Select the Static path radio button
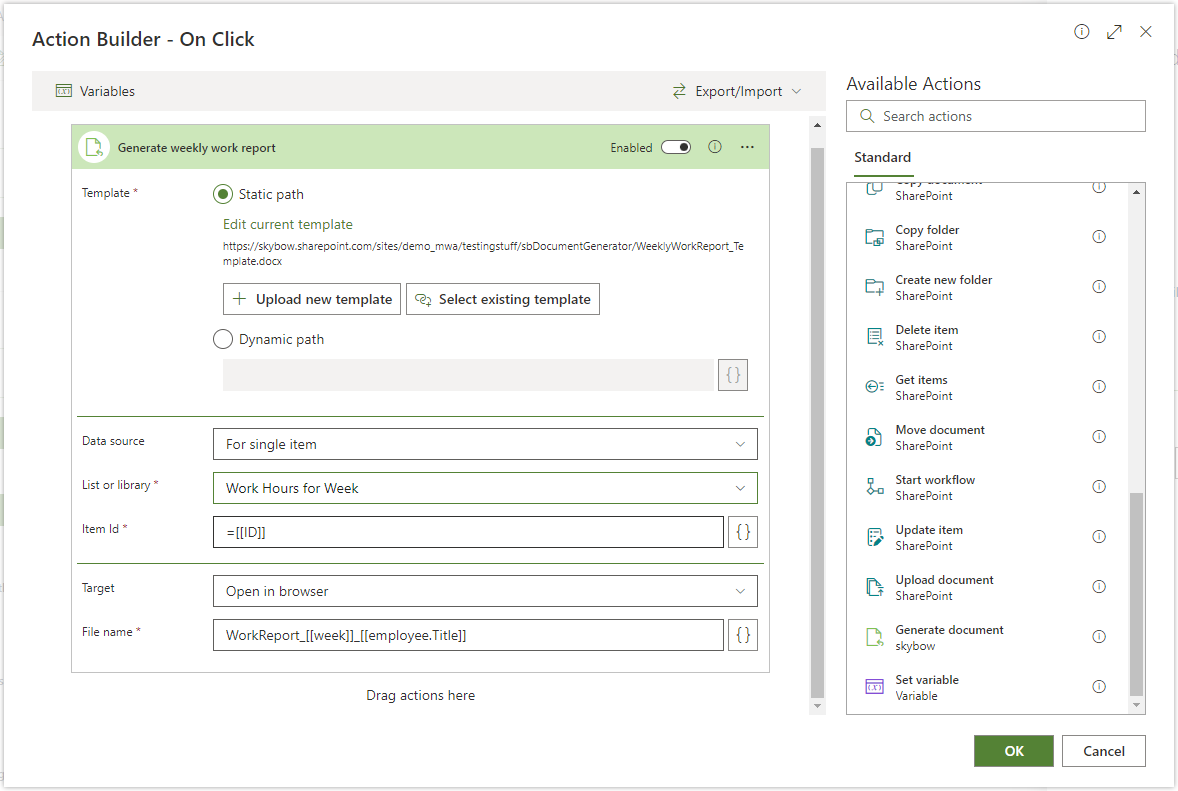1178x791 pixels. click(x=223, y=194)
